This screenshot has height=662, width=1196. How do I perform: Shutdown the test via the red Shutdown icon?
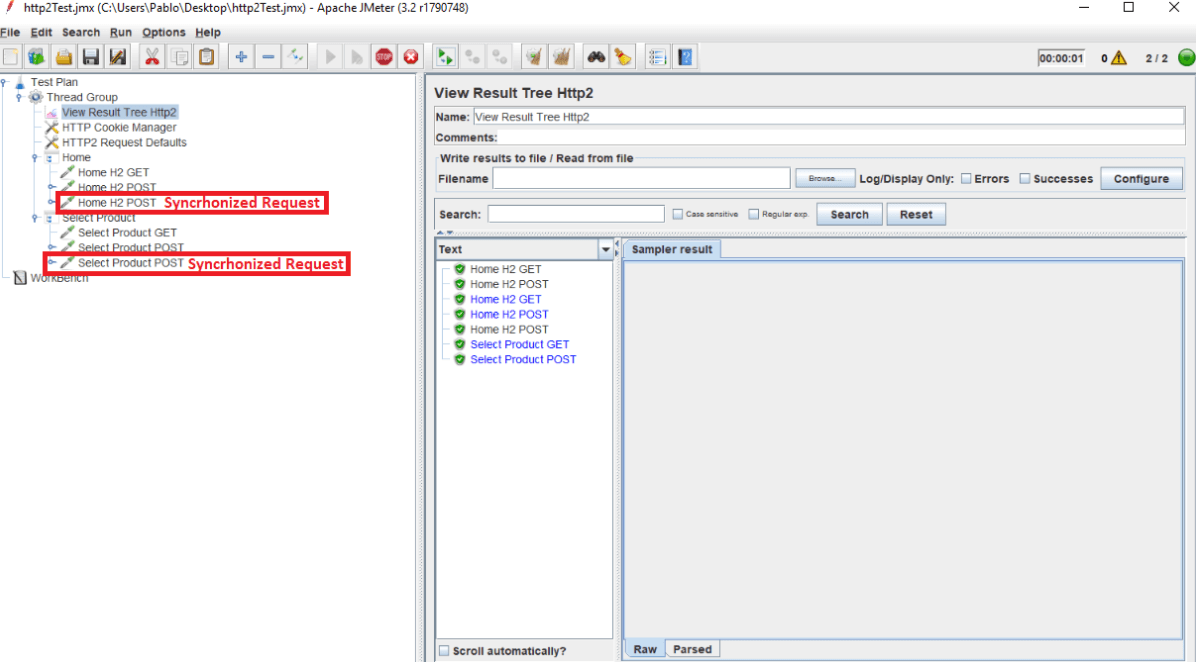[410, 56]
